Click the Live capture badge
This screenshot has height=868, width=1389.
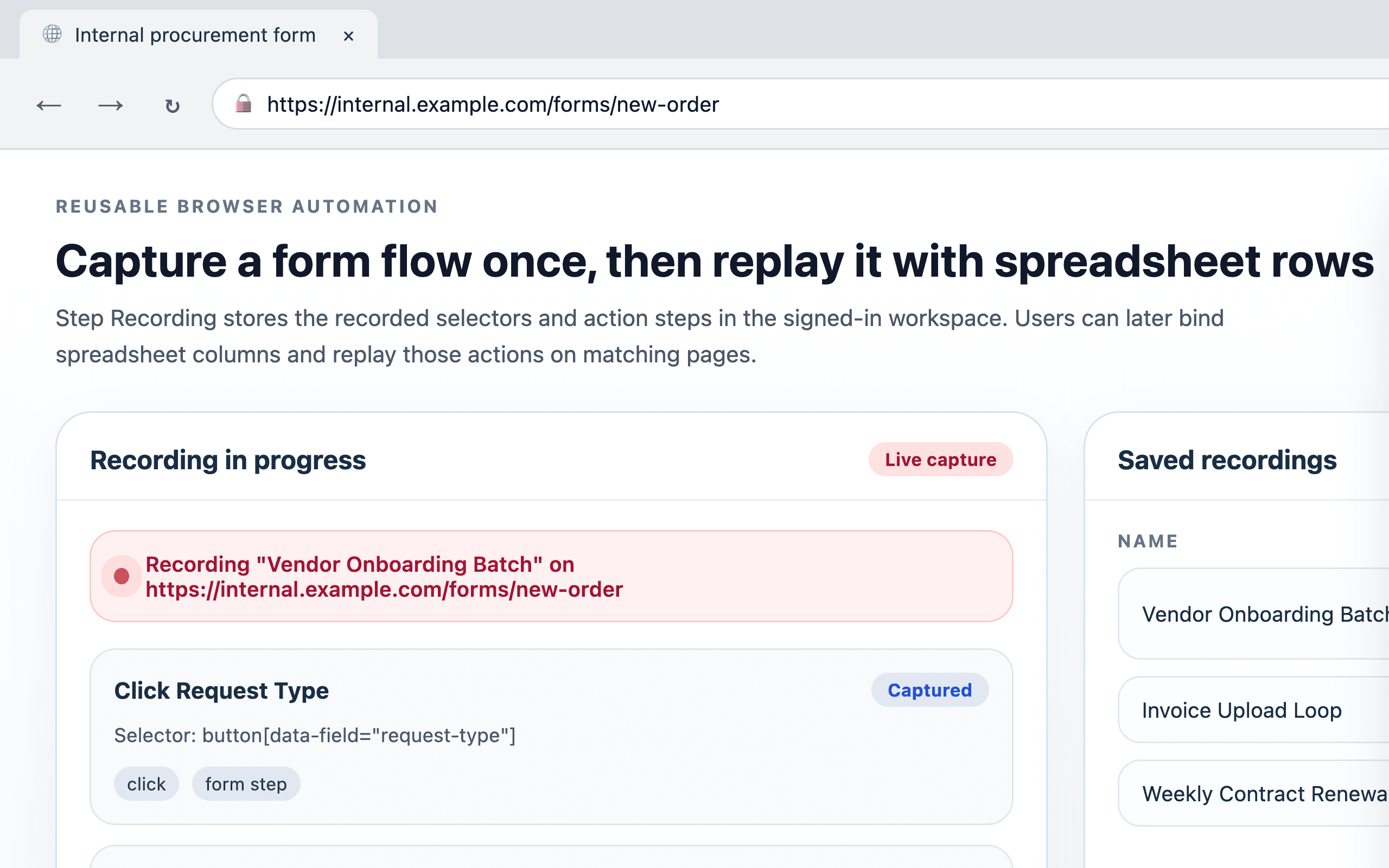pos(941,459)
